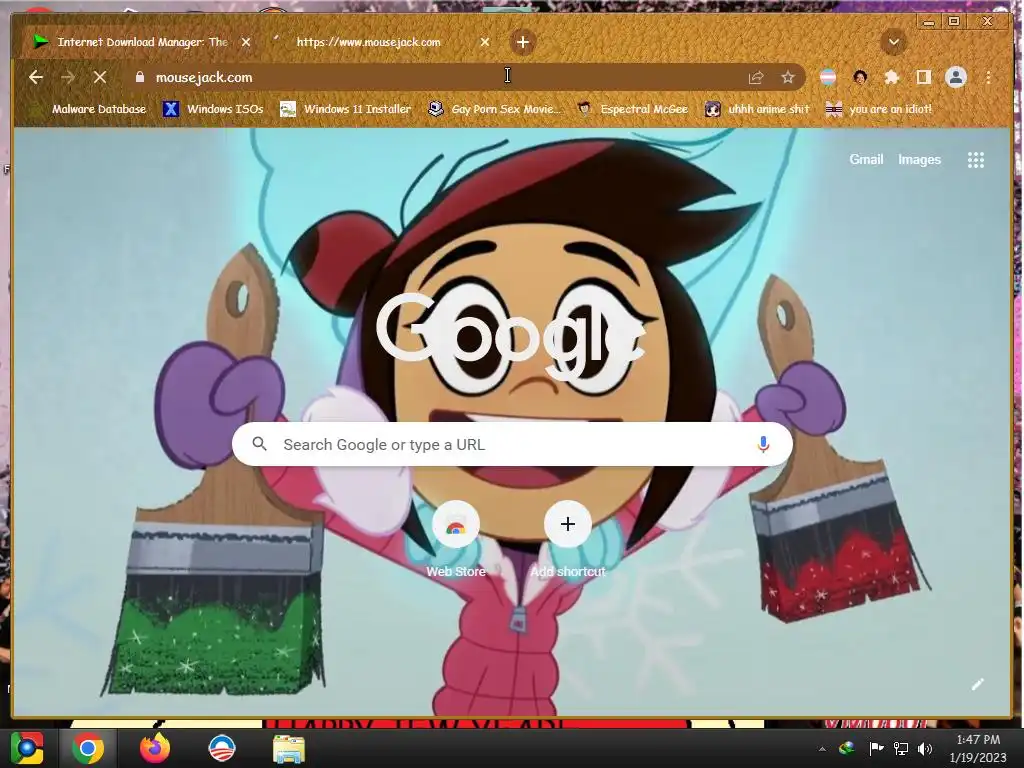Open the network tray icon
This screenshot has width=1024, height=768.
[901, 748]
